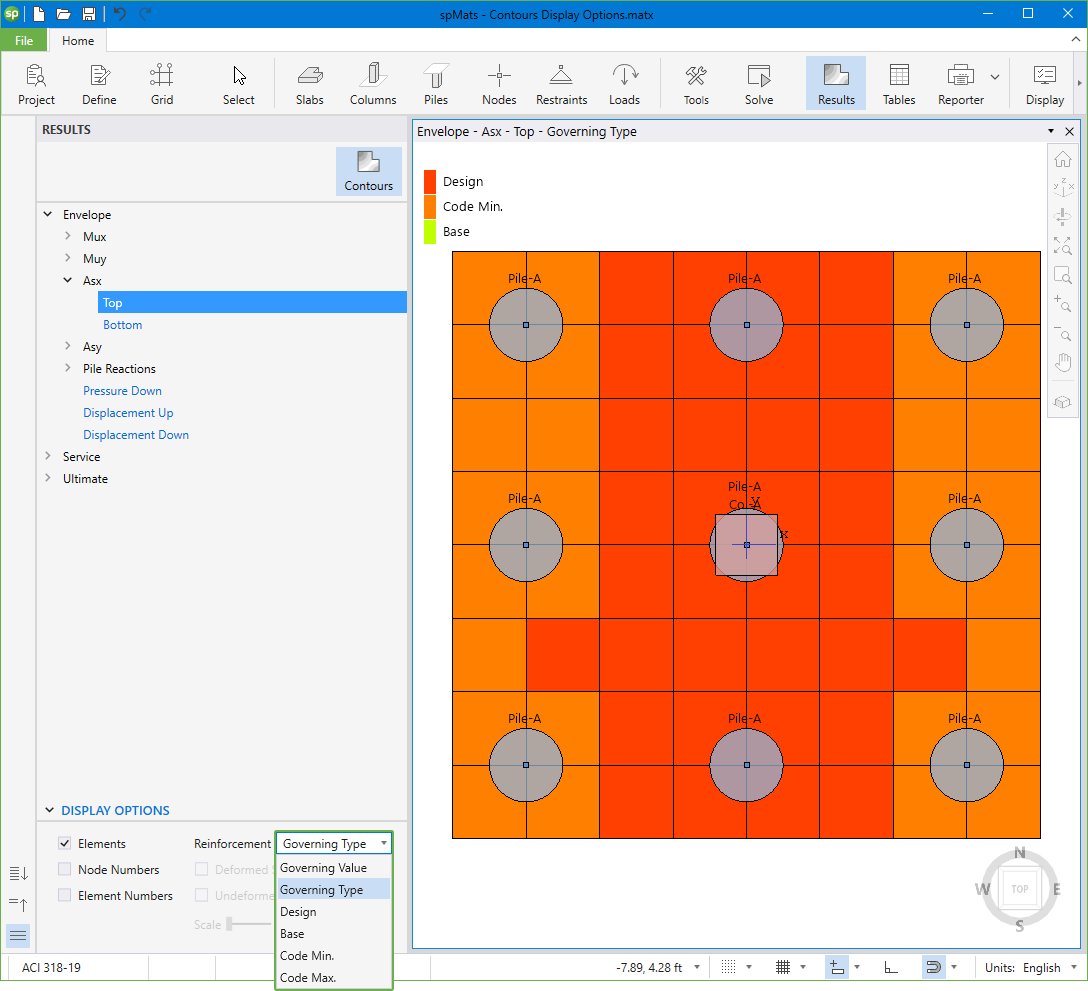Click the Home ribbon tab
The width and height of the screenshot is (1088, 991).
point(77,40)
